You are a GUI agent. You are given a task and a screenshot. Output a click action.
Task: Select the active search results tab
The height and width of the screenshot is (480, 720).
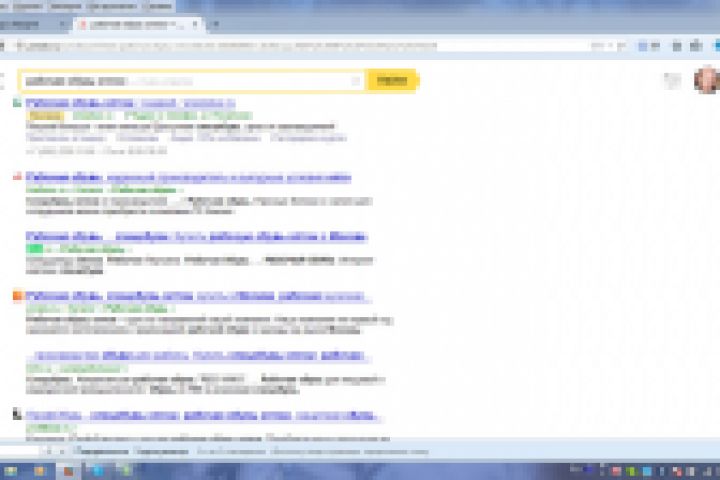pyautogui.click(x=137, y=25)
